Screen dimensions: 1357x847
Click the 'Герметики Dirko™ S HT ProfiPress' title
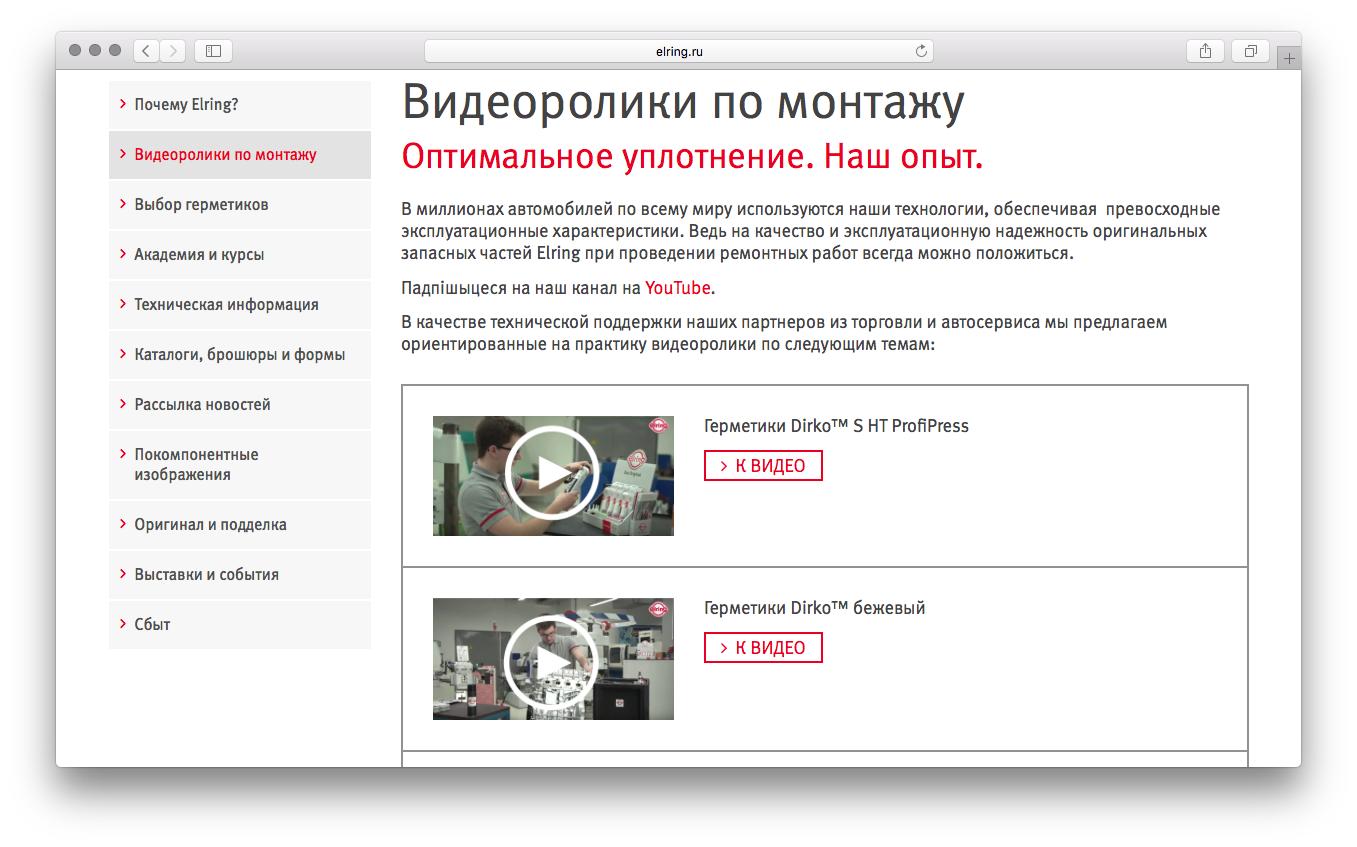click(x=836, y=426)
